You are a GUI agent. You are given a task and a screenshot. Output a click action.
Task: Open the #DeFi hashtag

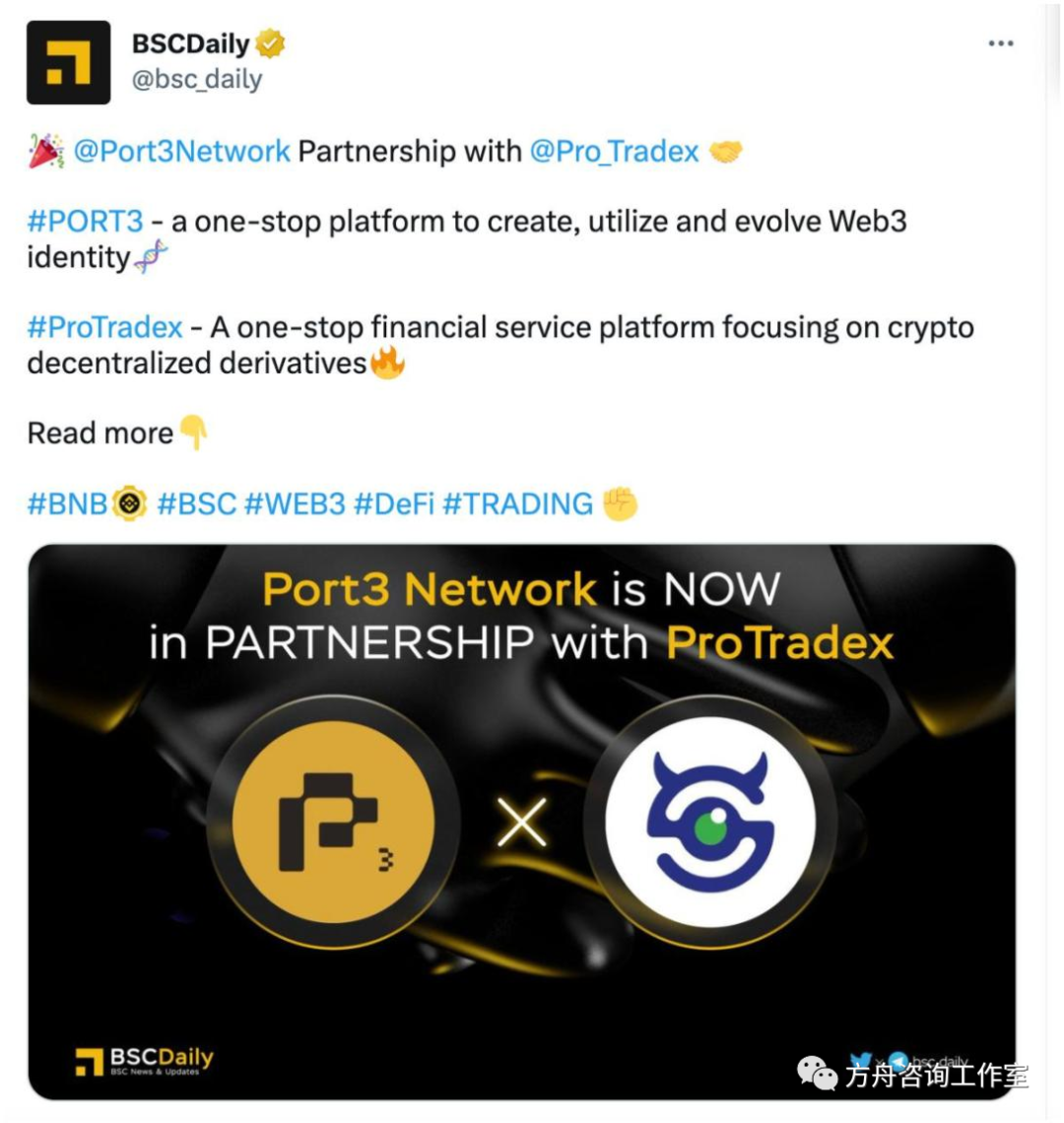point(394,504)
